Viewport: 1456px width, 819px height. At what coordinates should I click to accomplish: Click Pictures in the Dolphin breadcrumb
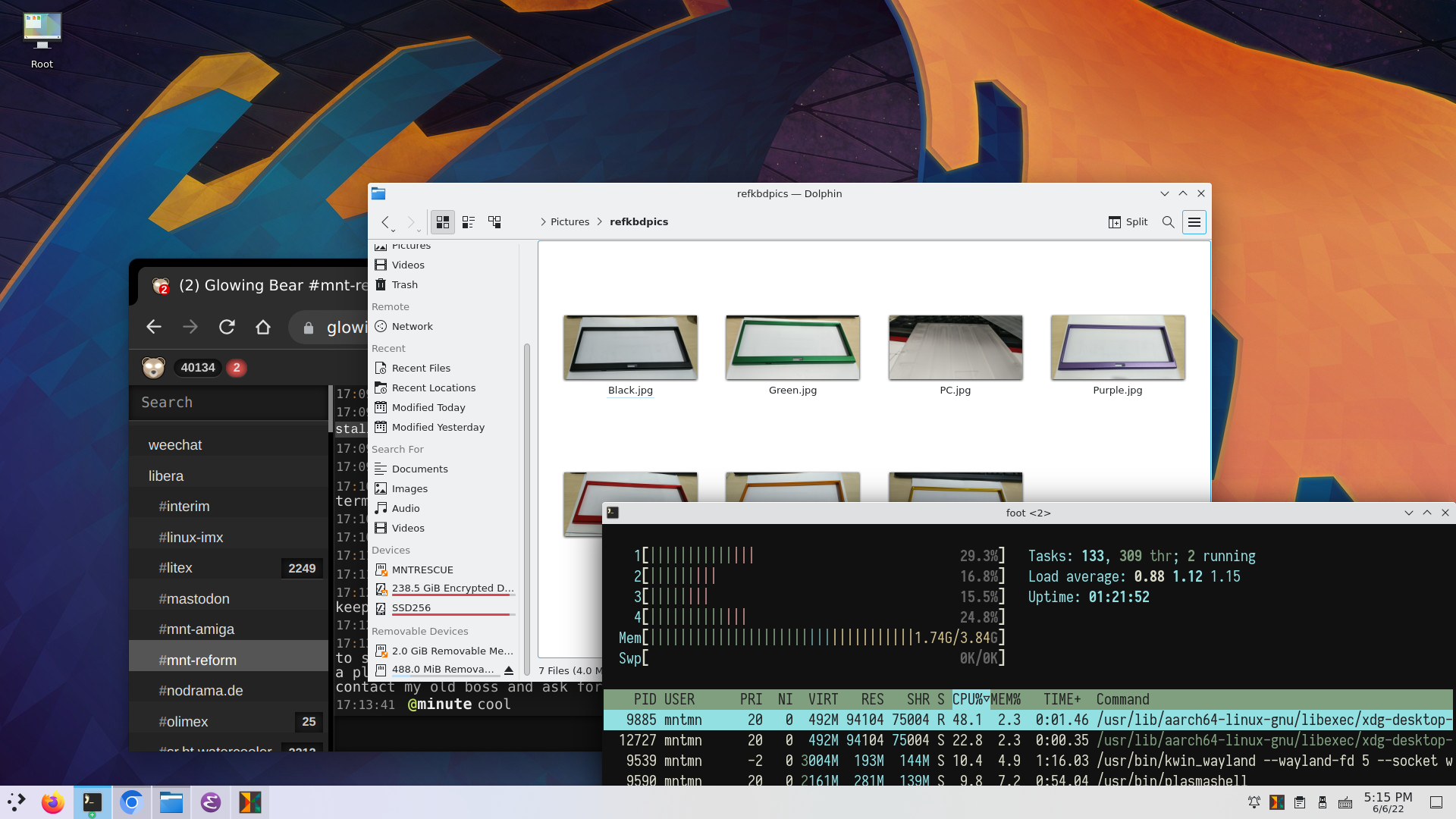tap(570, 222)
